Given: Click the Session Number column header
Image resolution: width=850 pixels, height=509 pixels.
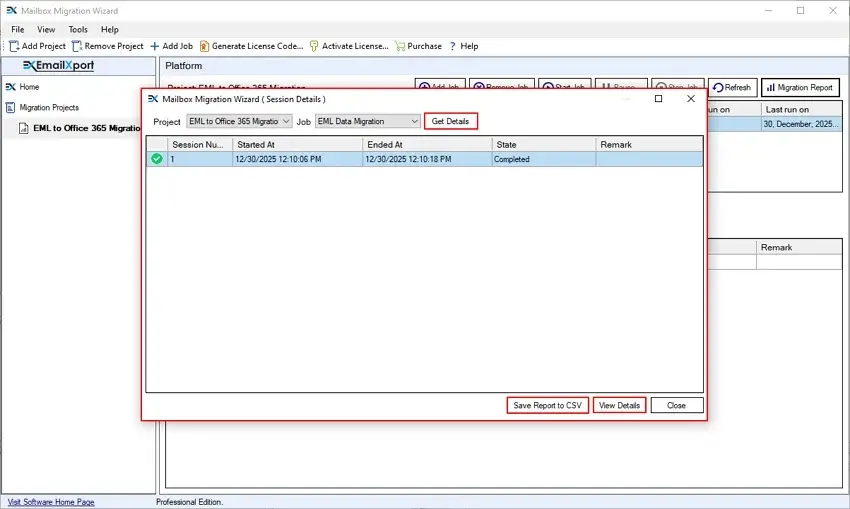Looking at the screenshot, I should pos(200,145).
